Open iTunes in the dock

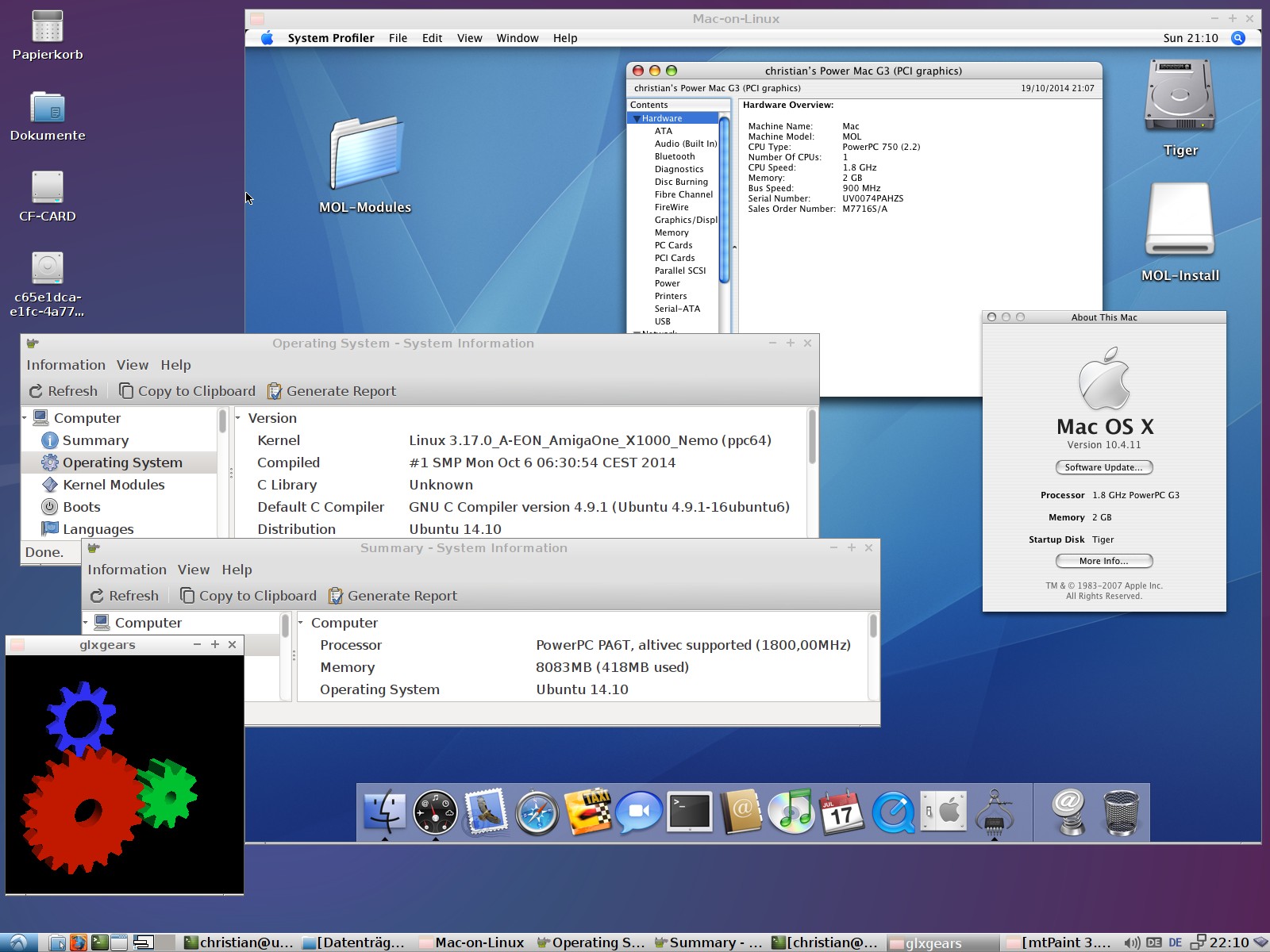point(792,812)
